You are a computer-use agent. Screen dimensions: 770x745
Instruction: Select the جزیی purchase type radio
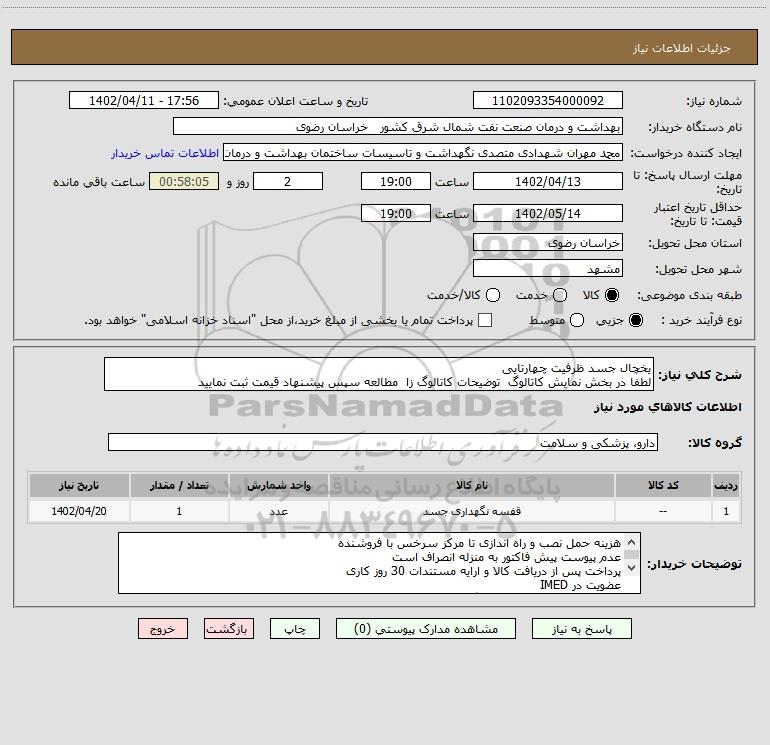[635, 320]
